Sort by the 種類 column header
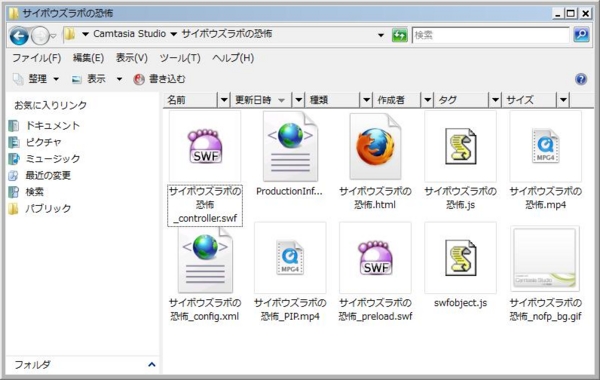The height and width of the screenshot is (380, 600). click(x=333, y=100)
